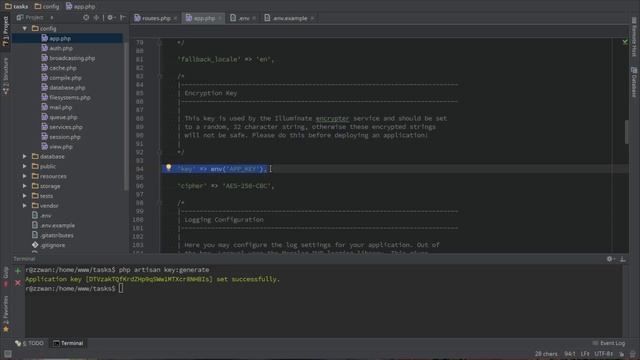
Task: Open terminal panel settings gear
Action: point(610,259)
